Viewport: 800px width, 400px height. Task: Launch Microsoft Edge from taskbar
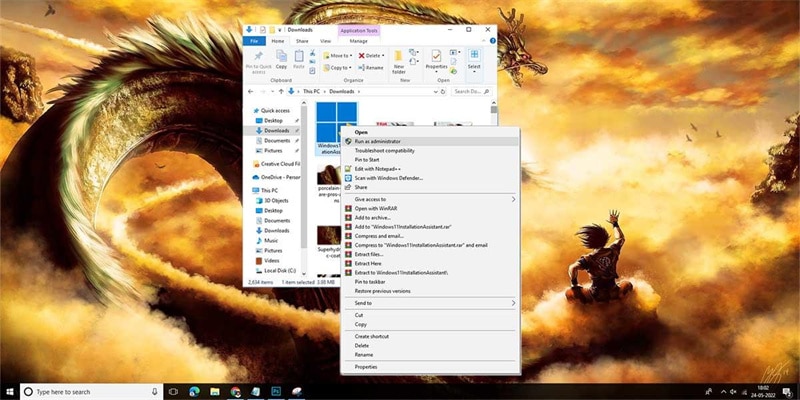[194, 391]
